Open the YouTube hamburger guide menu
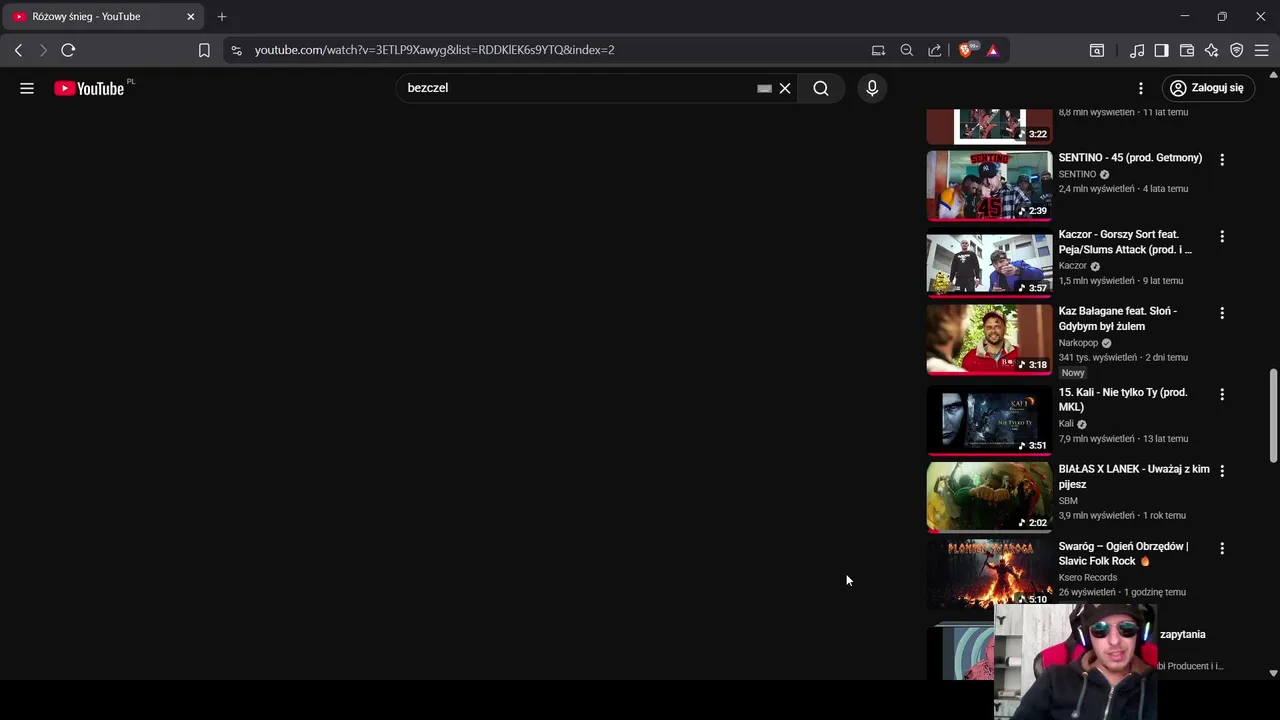This screenshot has height=720, width=1280. 27,88
